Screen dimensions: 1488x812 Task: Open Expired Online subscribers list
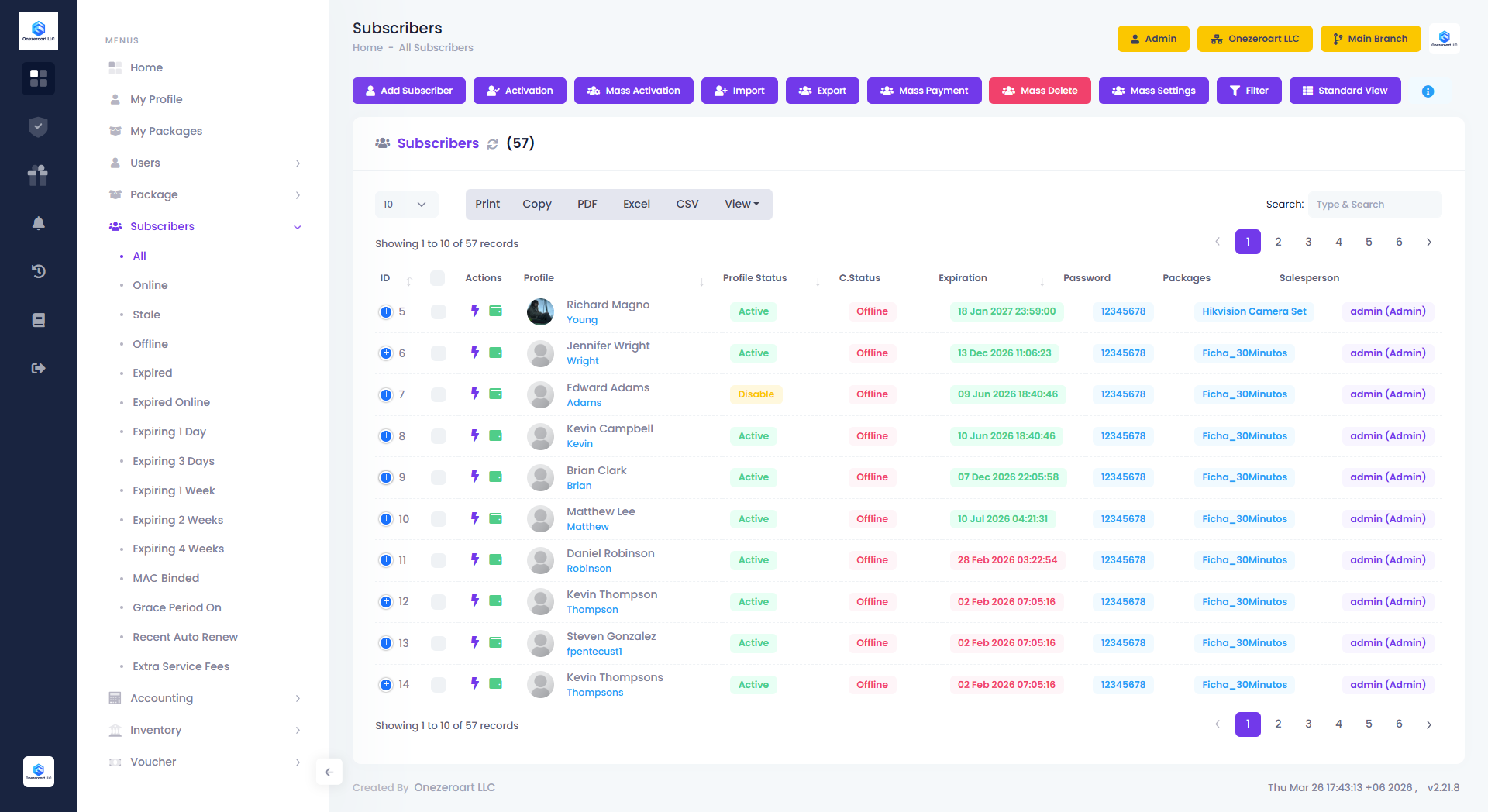[171, 402]
